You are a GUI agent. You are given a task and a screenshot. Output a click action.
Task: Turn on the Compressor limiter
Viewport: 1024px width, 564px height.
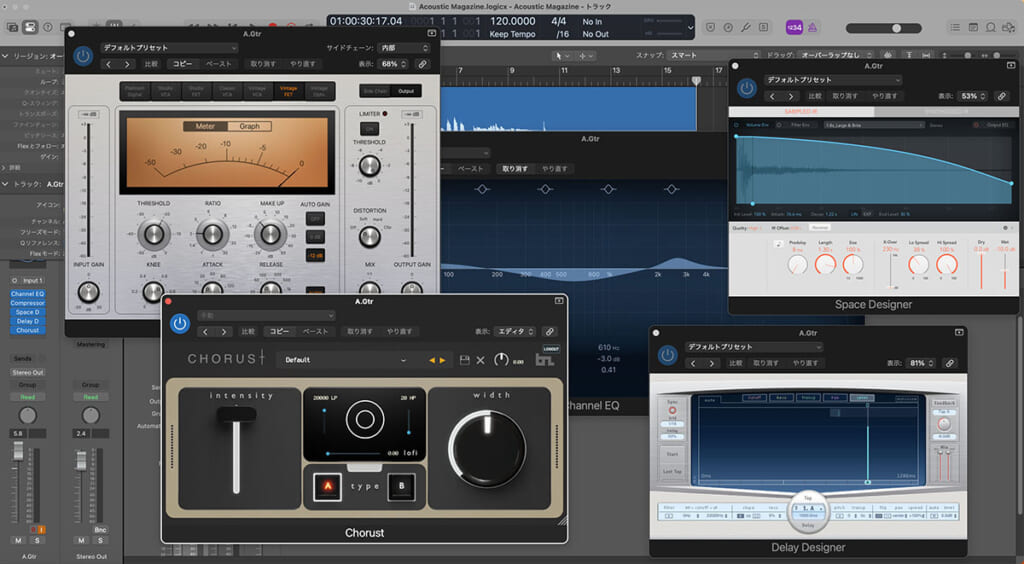(x=369, y=129)
